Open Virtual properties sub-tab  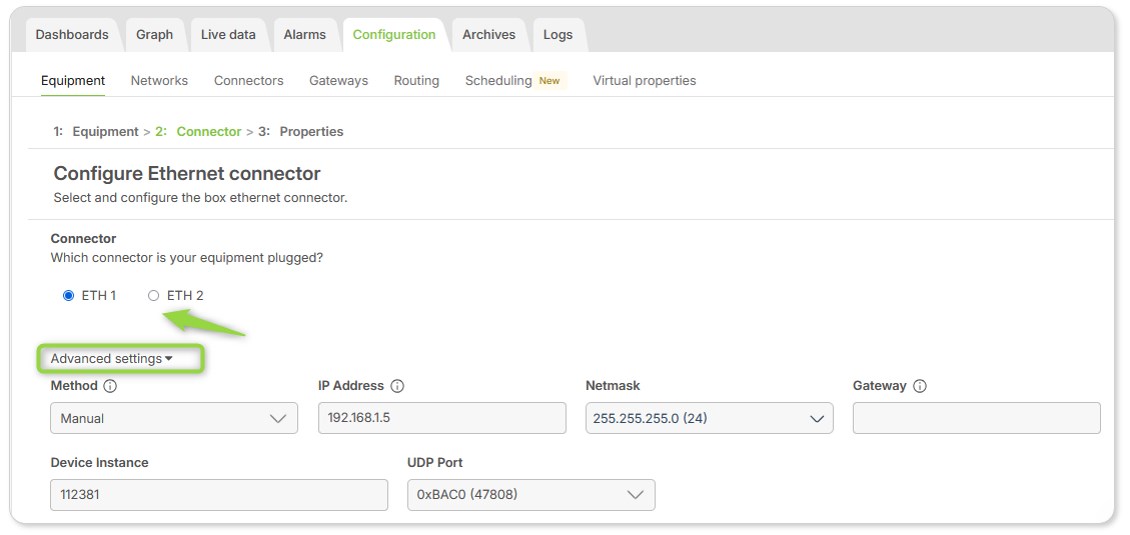pos(644,81)
